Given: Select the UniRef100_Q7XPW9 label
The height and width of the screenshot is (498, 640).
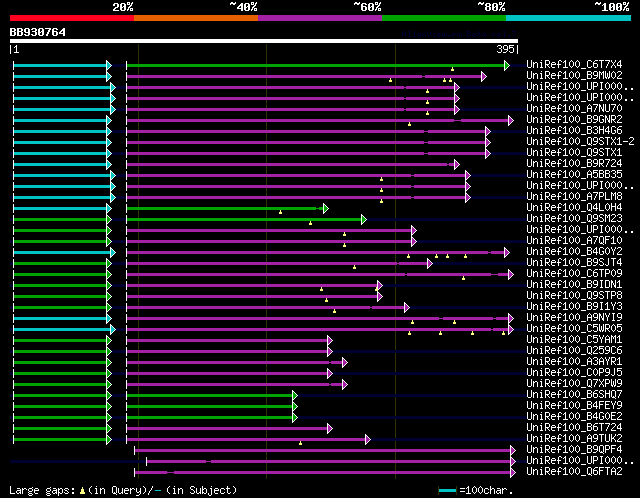Looking at the screenshot, I should 574,384.
